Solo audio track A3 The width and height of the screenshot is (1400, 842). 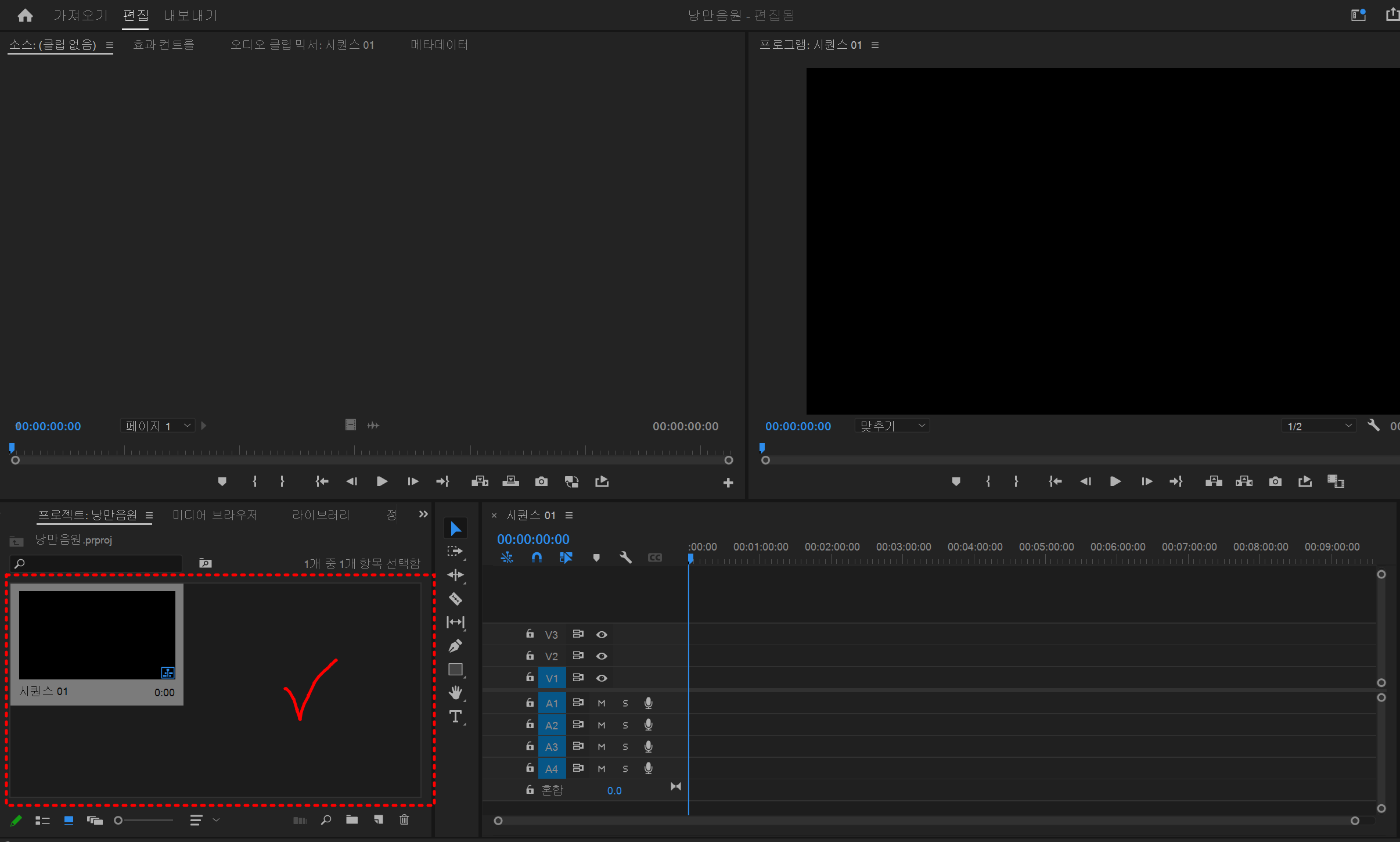click(x=625, y=747)
